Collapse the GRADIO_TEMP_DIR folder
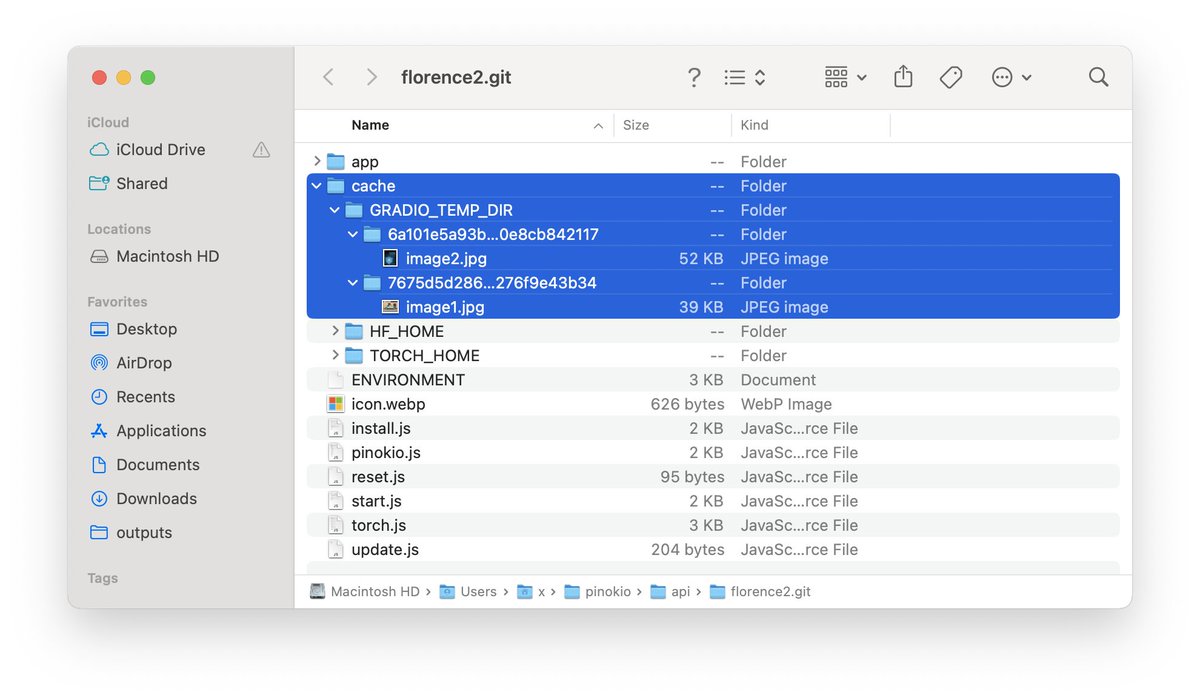 tap(335, 210)
